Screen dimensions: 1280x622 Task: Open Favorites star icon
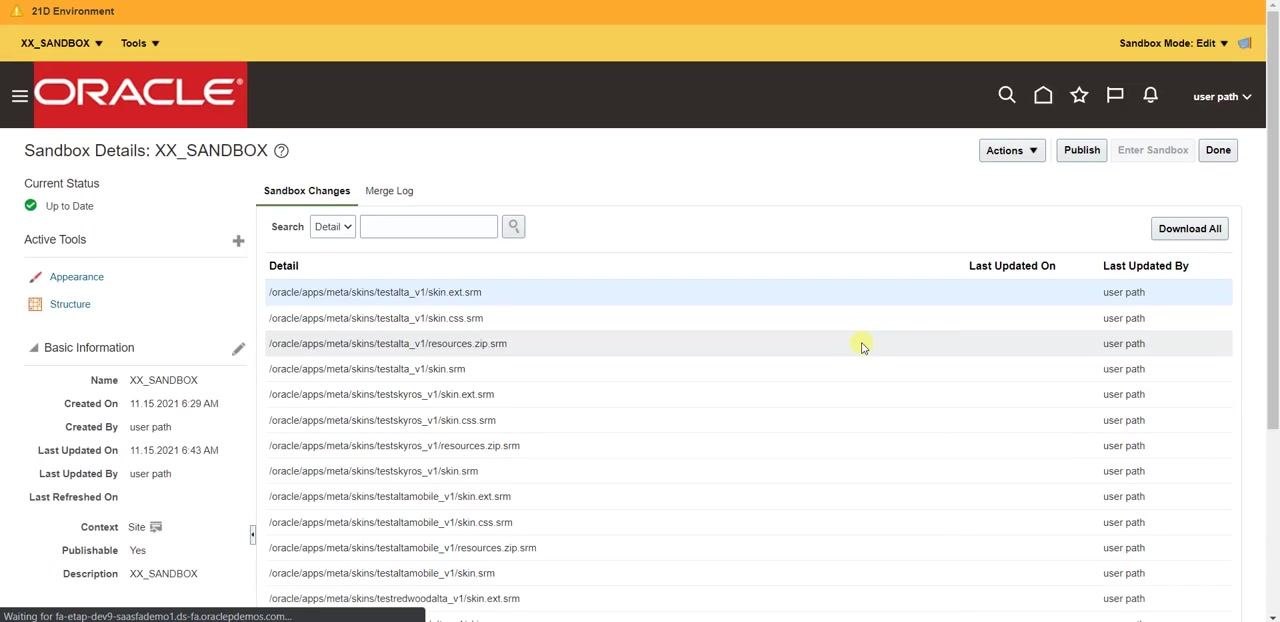pos(1079,95)
